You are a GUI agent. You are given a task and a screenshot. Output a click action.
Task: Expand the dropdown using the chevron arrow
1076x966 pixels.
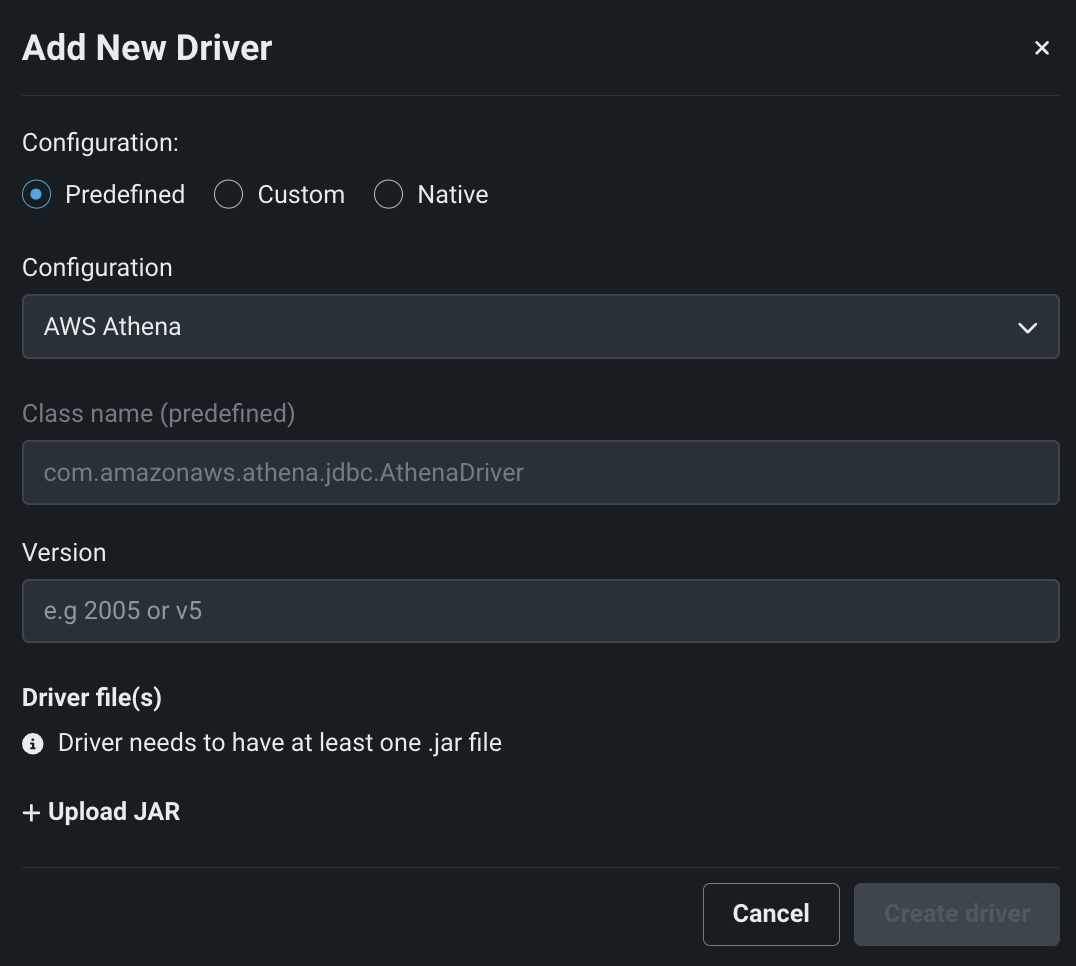click(x=1027, y=328)
